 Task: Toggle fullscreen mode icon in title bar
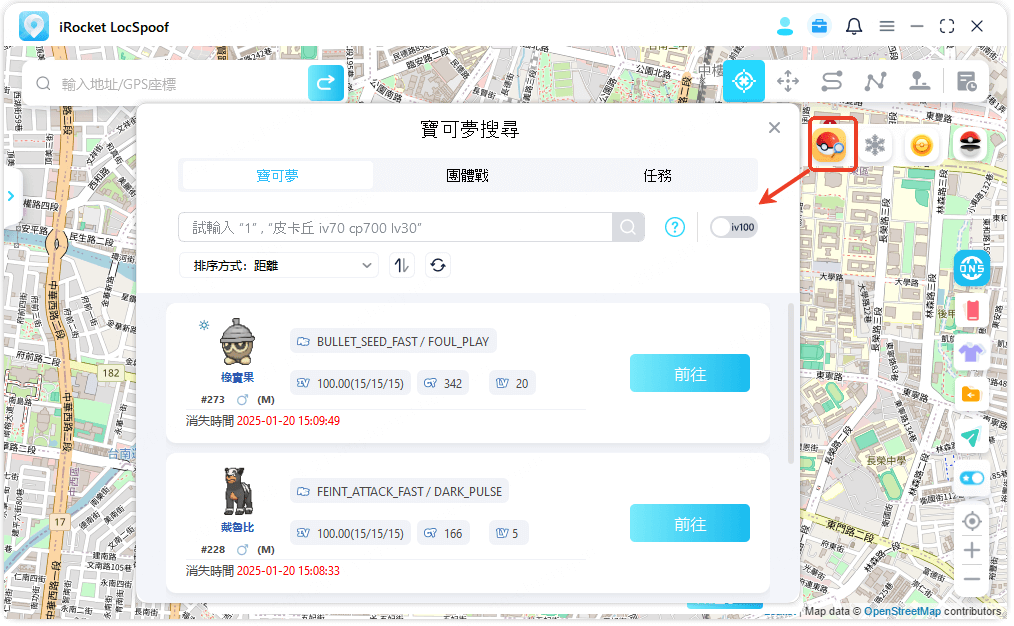point(947,27)
